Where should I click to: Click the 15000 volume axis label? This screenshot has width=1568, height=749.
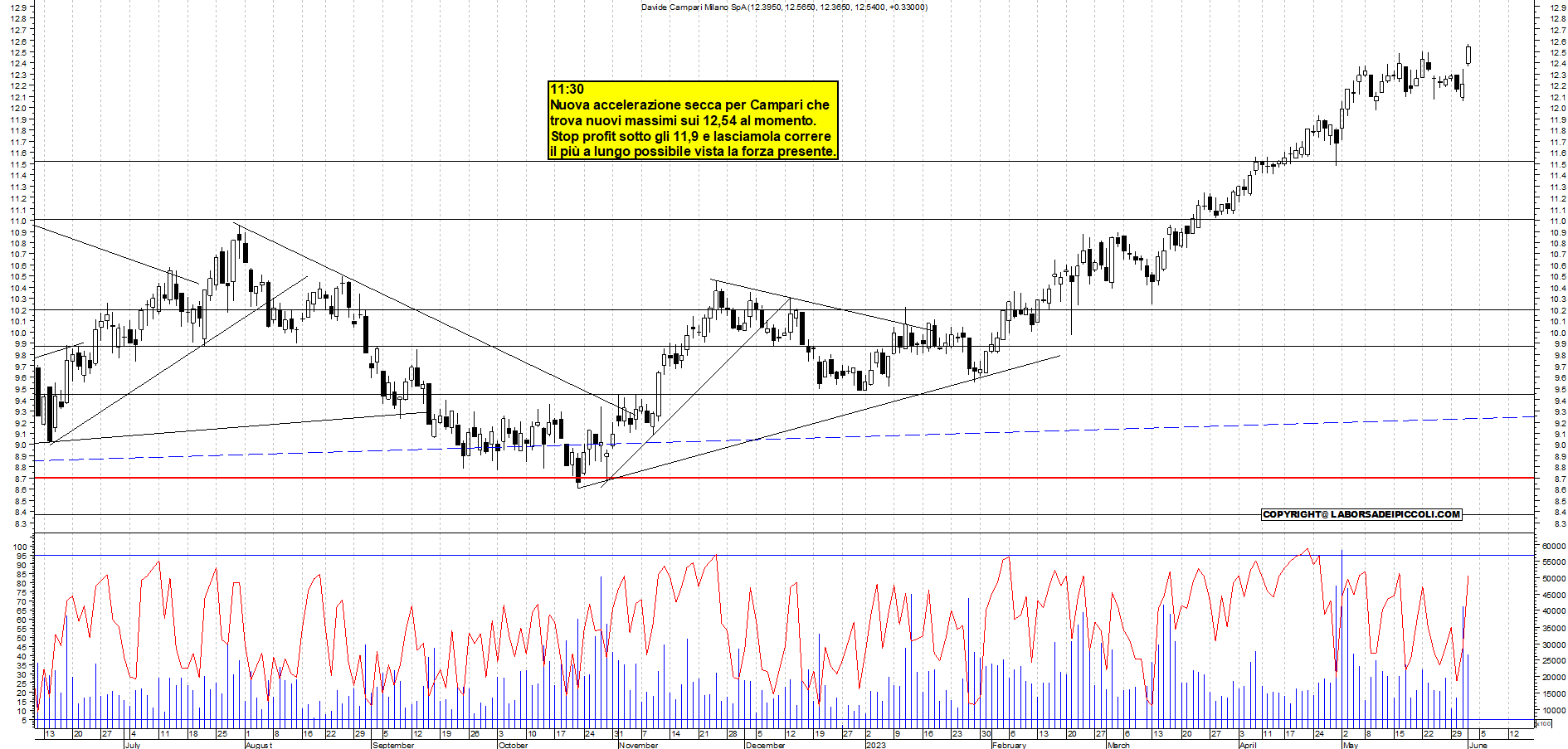coord(1553,694)
